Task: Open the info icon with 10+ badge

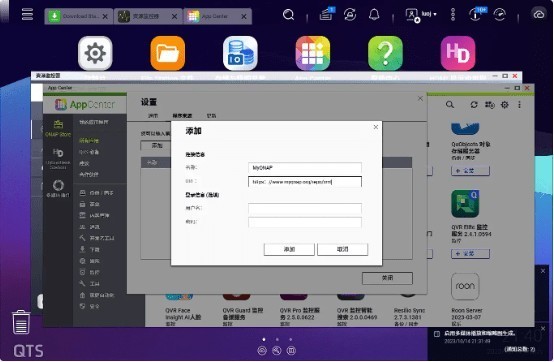Action: point(477,15)
